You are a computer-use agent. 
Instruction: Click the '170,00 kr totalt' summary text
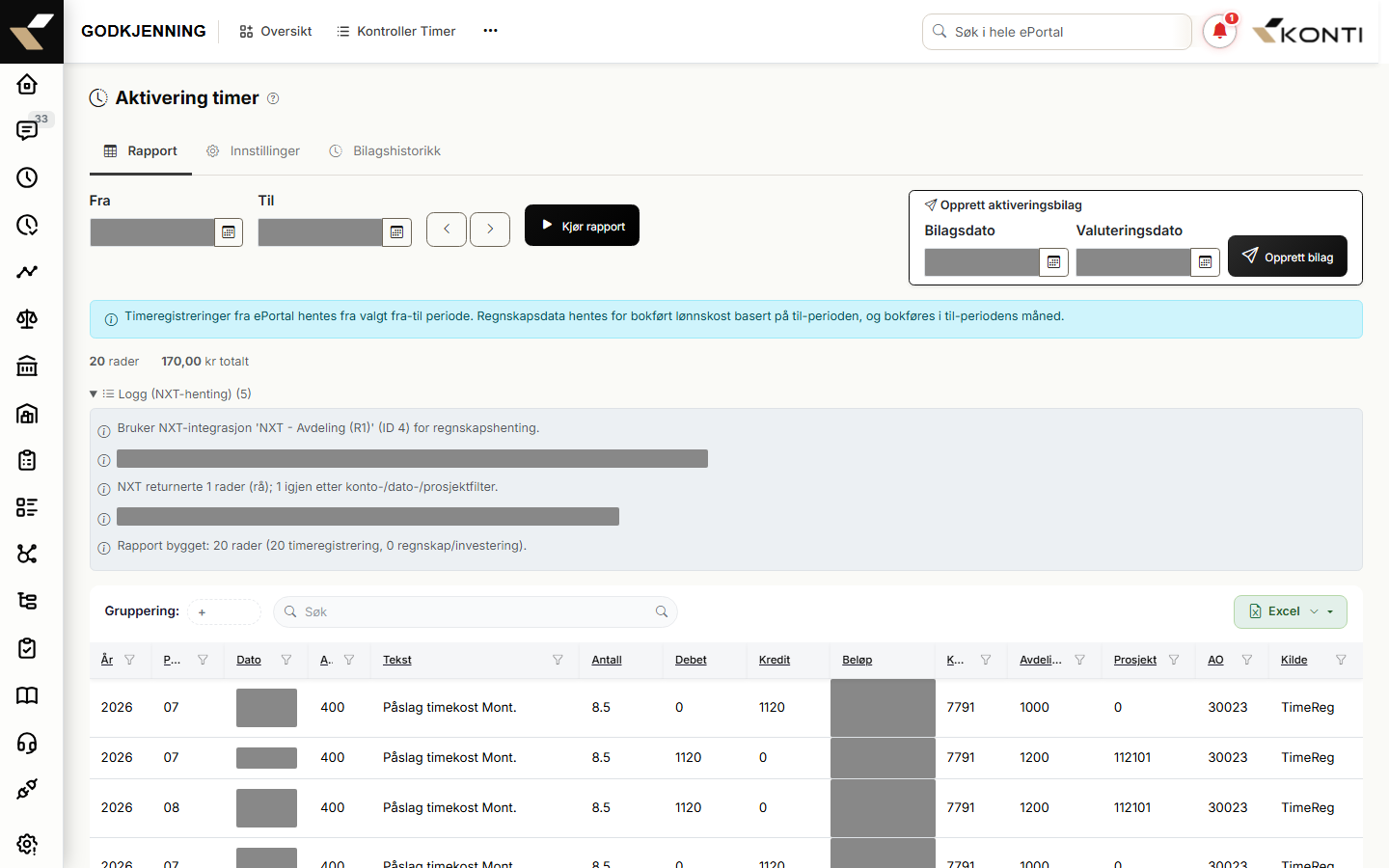tap(204, 362)
